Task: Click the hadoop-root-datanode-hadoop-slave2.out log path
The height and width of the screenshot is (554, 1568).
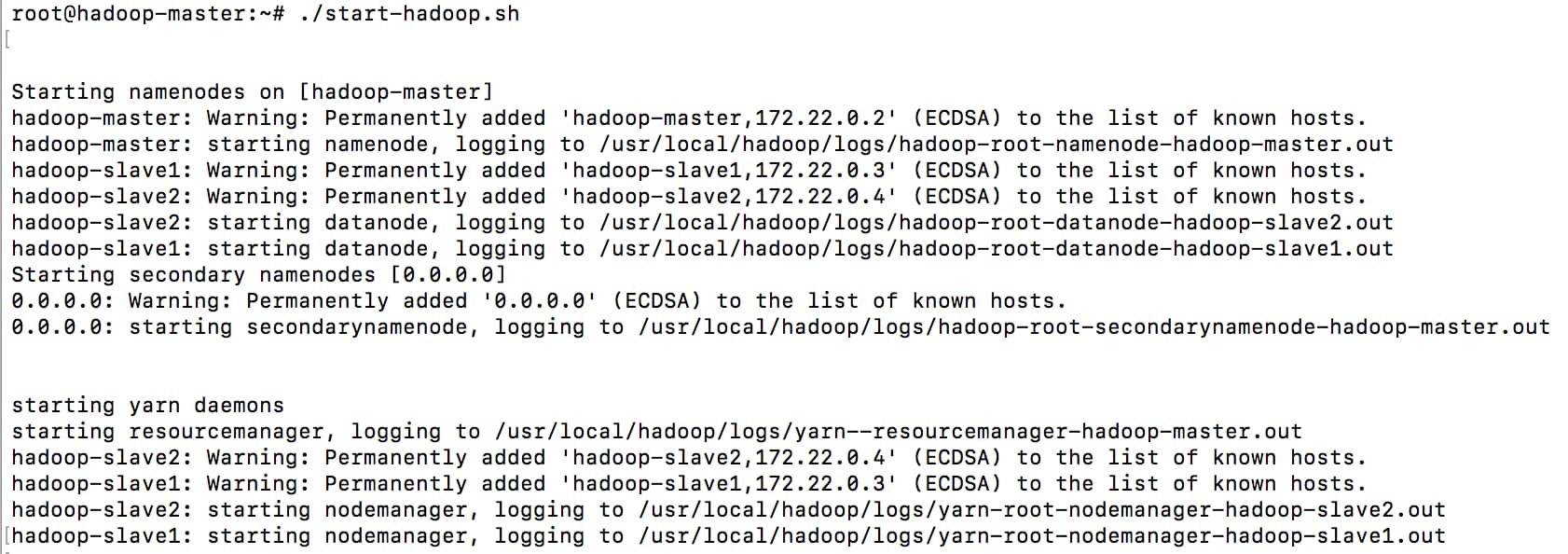Action: [996, 223]
